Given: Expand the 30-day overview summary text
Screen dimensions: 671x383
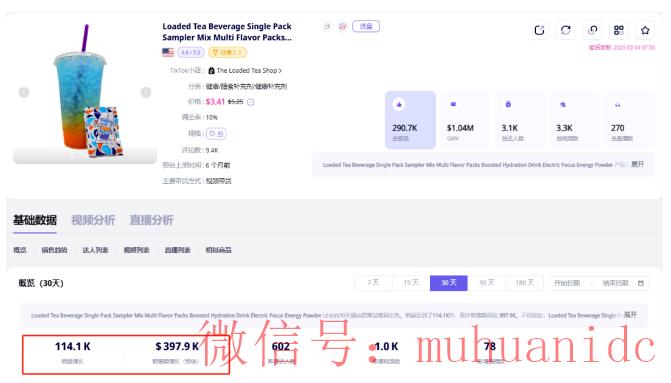Looking at the screenshot, I should point(630,315).
